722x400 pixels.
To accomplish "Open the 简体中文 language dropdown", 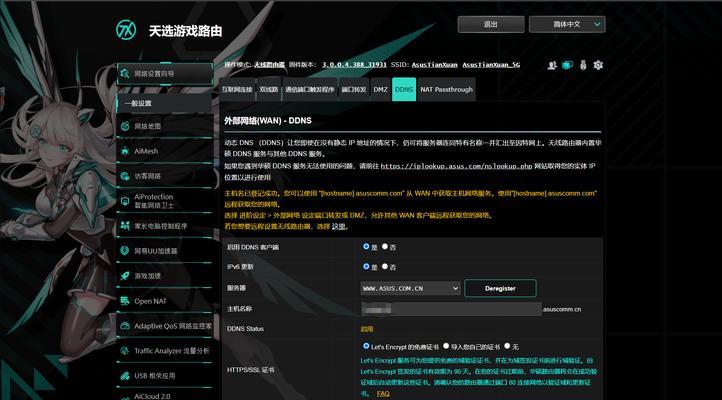I will tap(567, 24).
